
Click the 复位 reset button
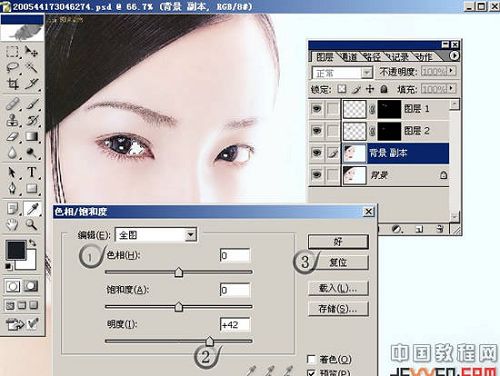pos(338,263)
